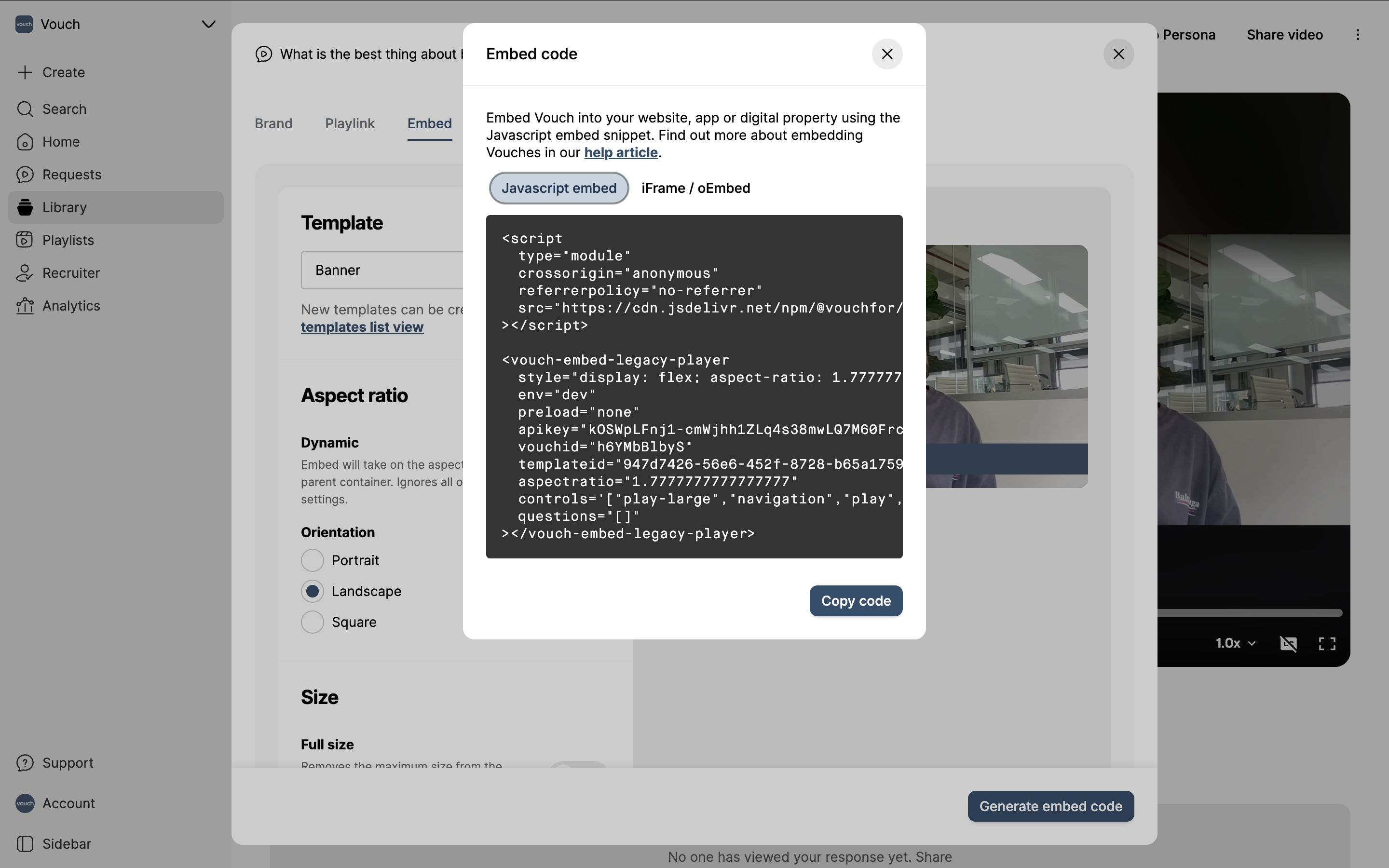Viewport: 1389px width, 868px height.
Task: Choose the Square orientation radio
Action: coord(312,622)
